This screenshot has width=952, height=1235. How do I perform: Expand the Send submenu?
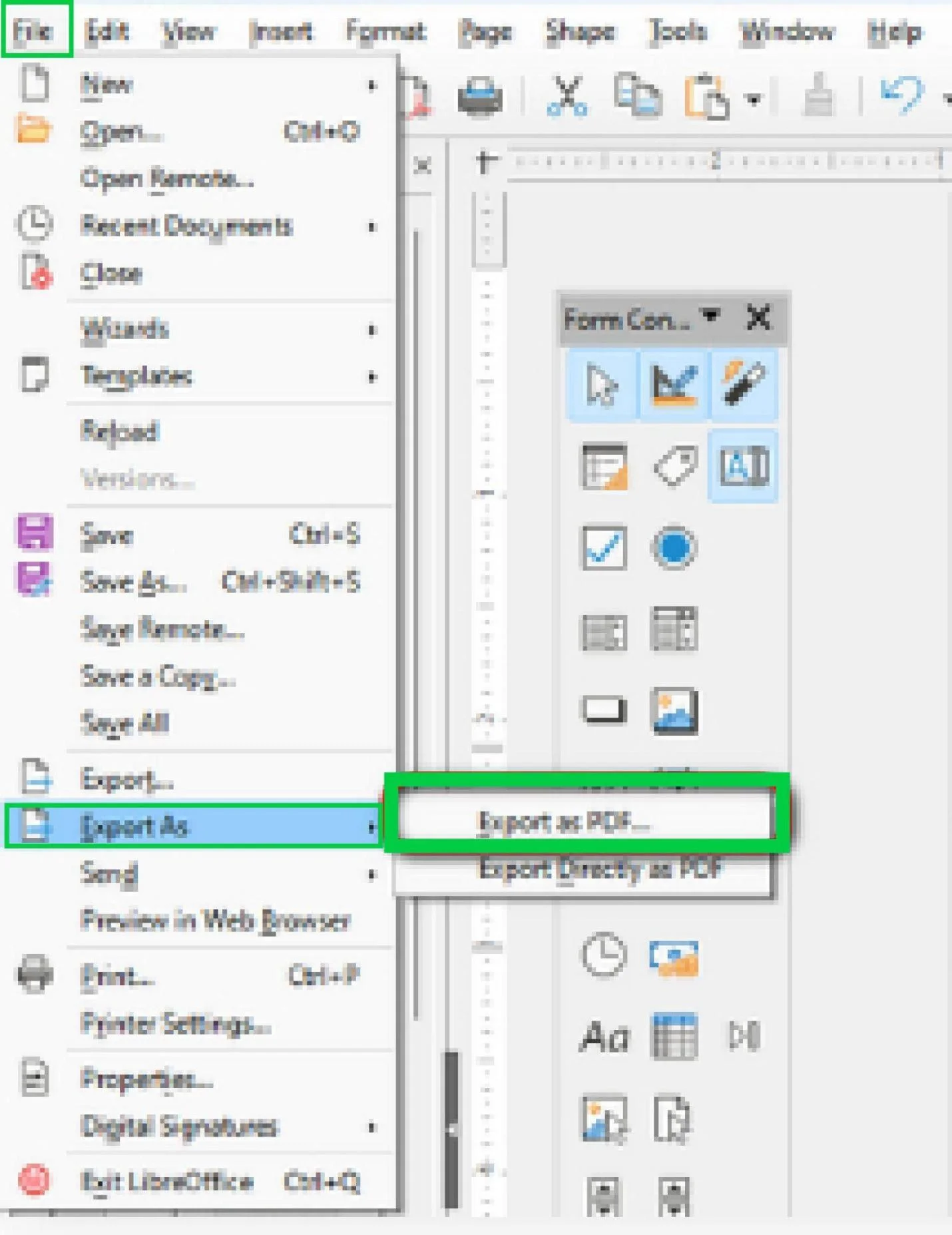(200, 873)
